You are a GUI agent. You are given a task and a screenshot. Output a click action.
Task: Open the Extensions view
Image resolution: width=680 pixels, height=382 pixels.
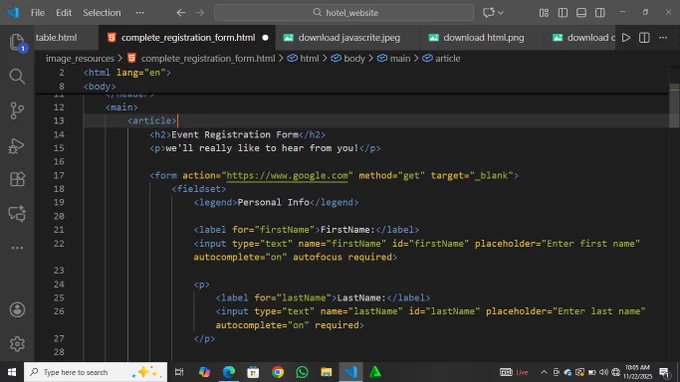(17, 179)
